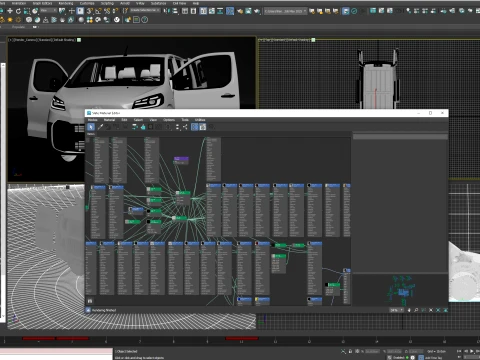480x360 pixels.
Task: Click the Zoom tool in Slate navigation bar
Action: coord(416,310)
